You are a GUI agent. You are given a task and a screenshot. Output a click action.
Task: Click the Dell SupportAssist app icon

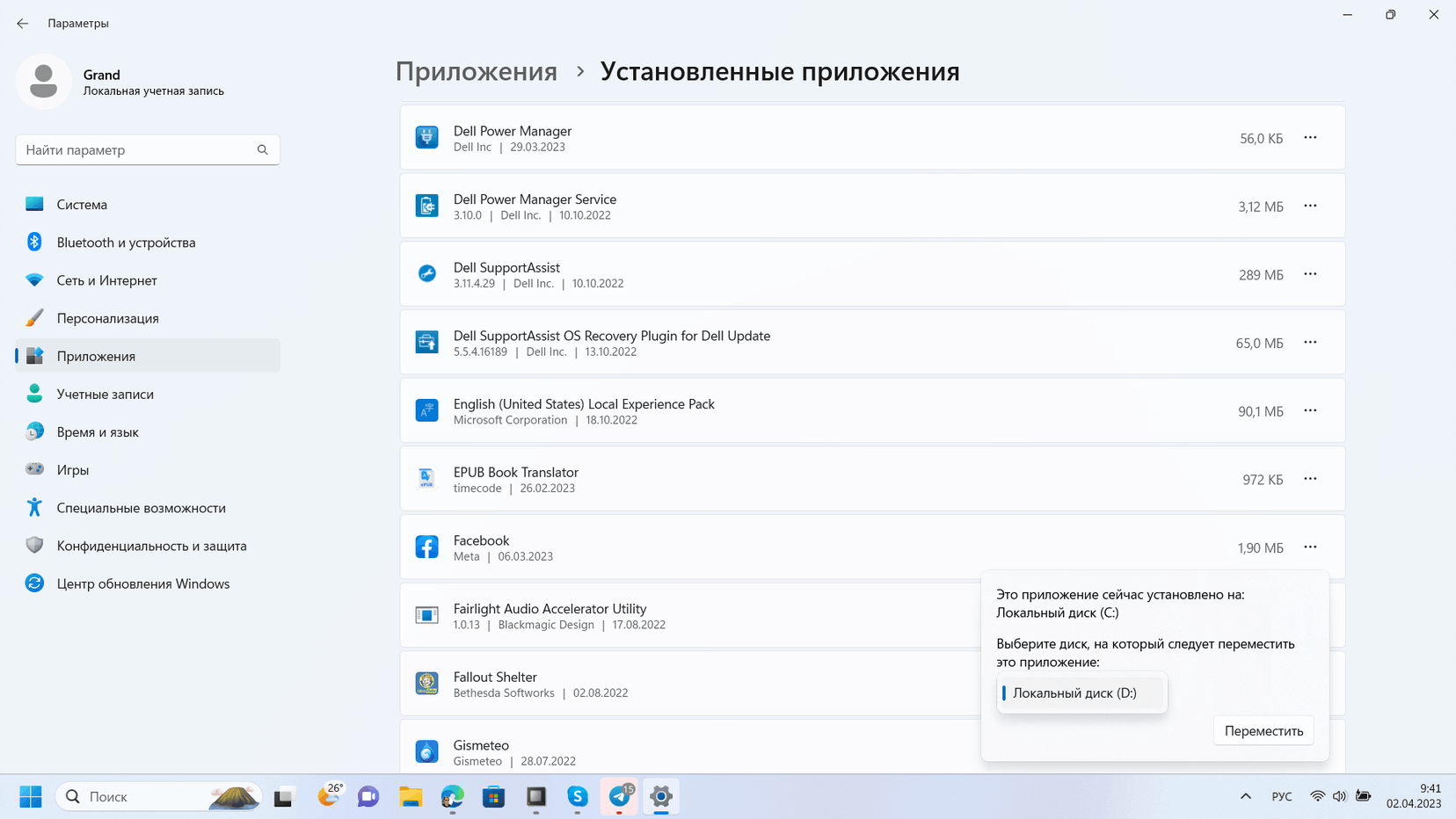[426, 274]
